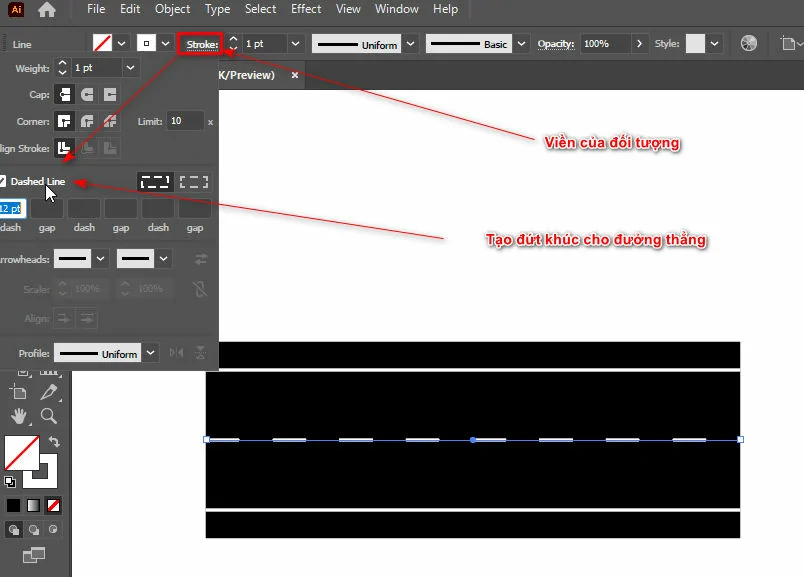
Task: Select preserve exact dash and gap lengths
Action: pos(155,182)
